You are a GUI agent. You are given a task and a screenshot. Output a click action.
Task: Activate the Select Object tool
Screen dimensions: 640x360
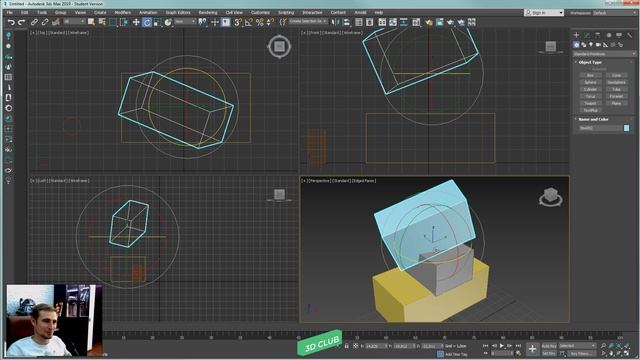(91, 22)
